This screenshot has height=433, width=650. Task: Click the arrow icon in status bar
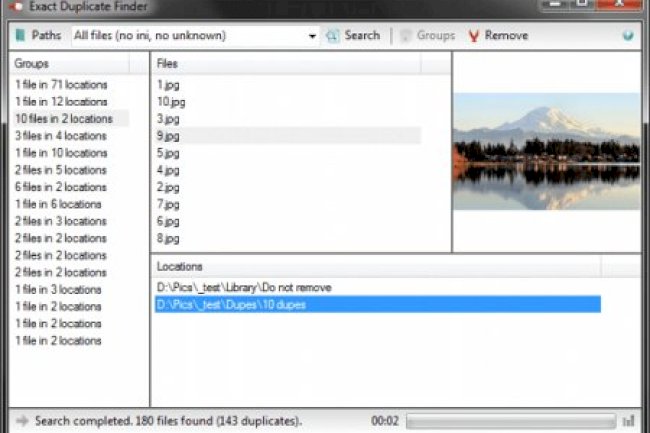click(21, 421)
